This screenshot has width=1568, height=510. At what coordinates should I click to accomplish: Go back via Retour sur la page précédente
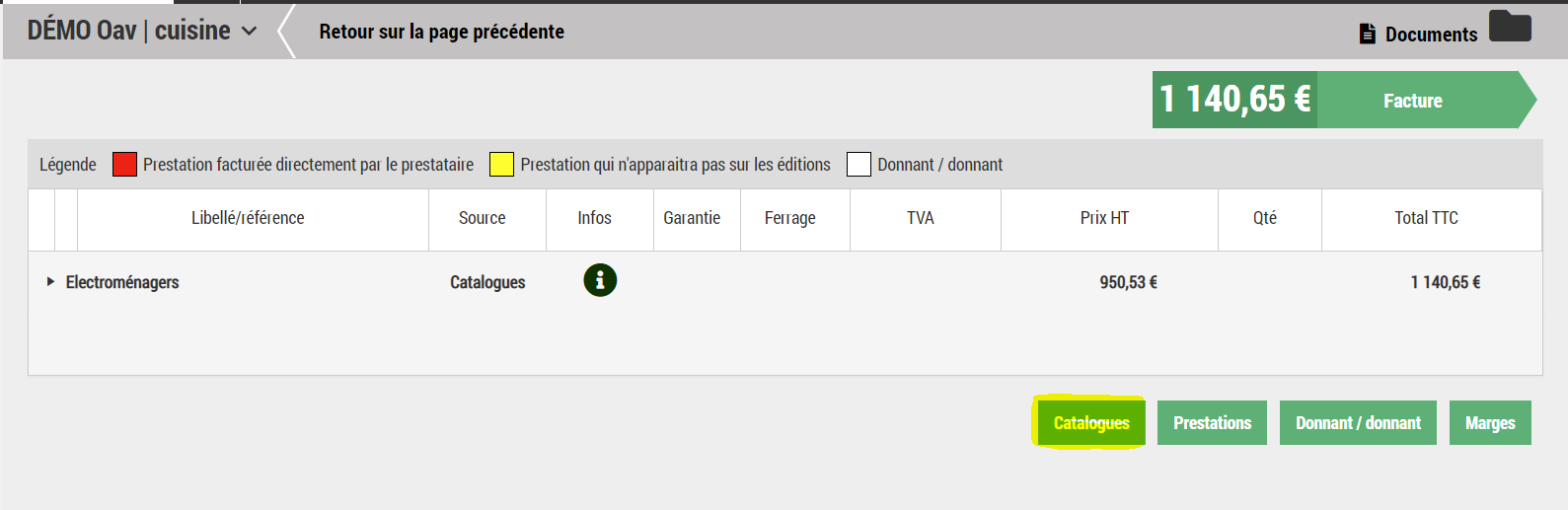click(441, 32)
